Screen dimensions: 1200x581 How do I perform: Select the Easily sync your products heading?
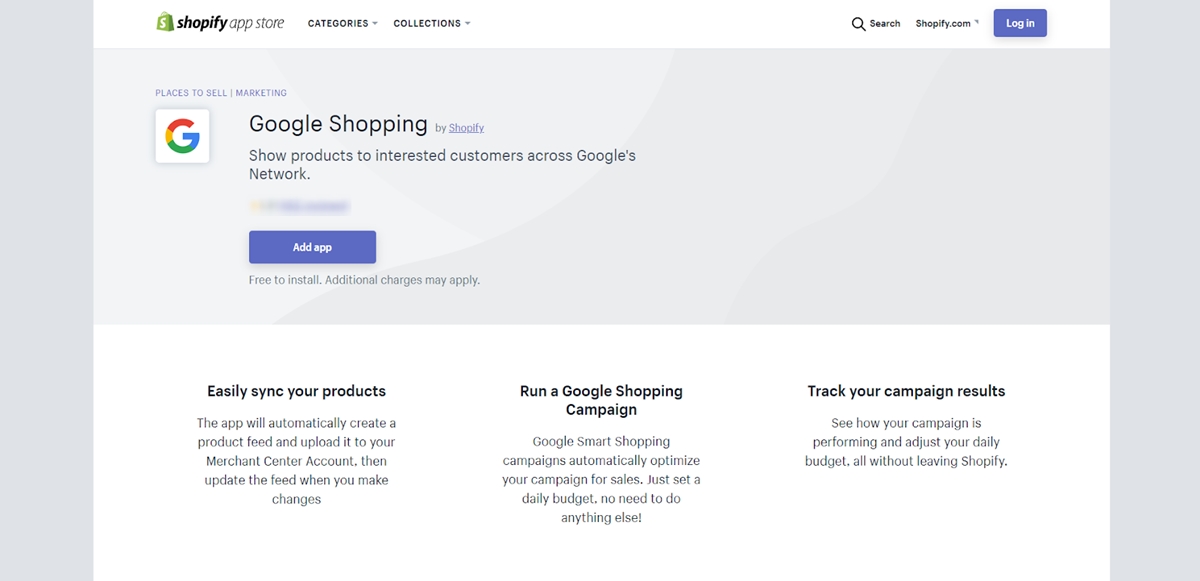296,391
